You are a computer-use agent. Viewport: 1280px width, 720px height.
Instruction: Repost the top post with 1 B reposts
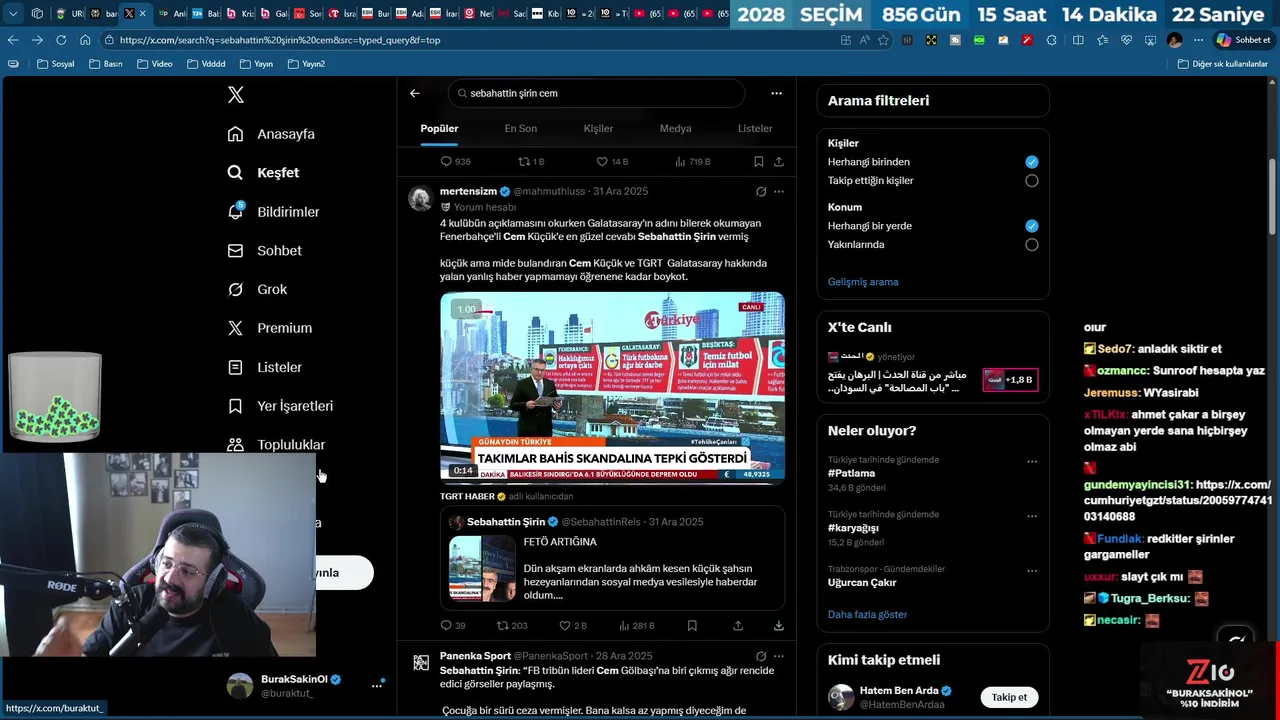[524, 162]
